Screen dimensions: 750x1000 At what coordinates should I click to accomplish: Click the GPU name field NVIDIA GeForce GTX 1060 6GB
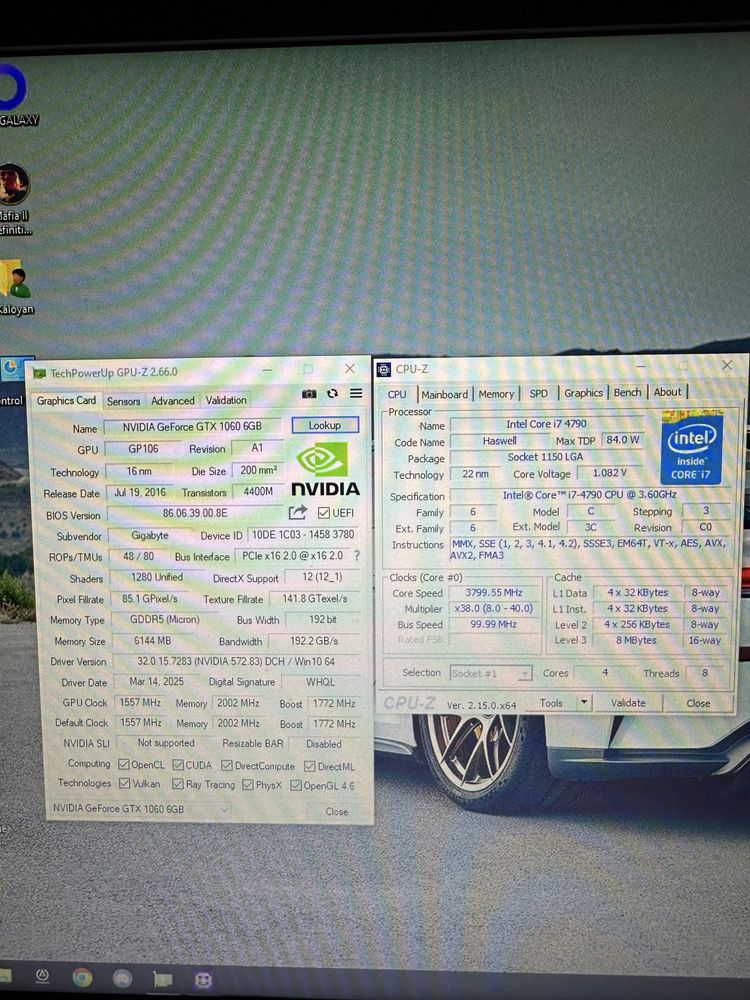192,426
